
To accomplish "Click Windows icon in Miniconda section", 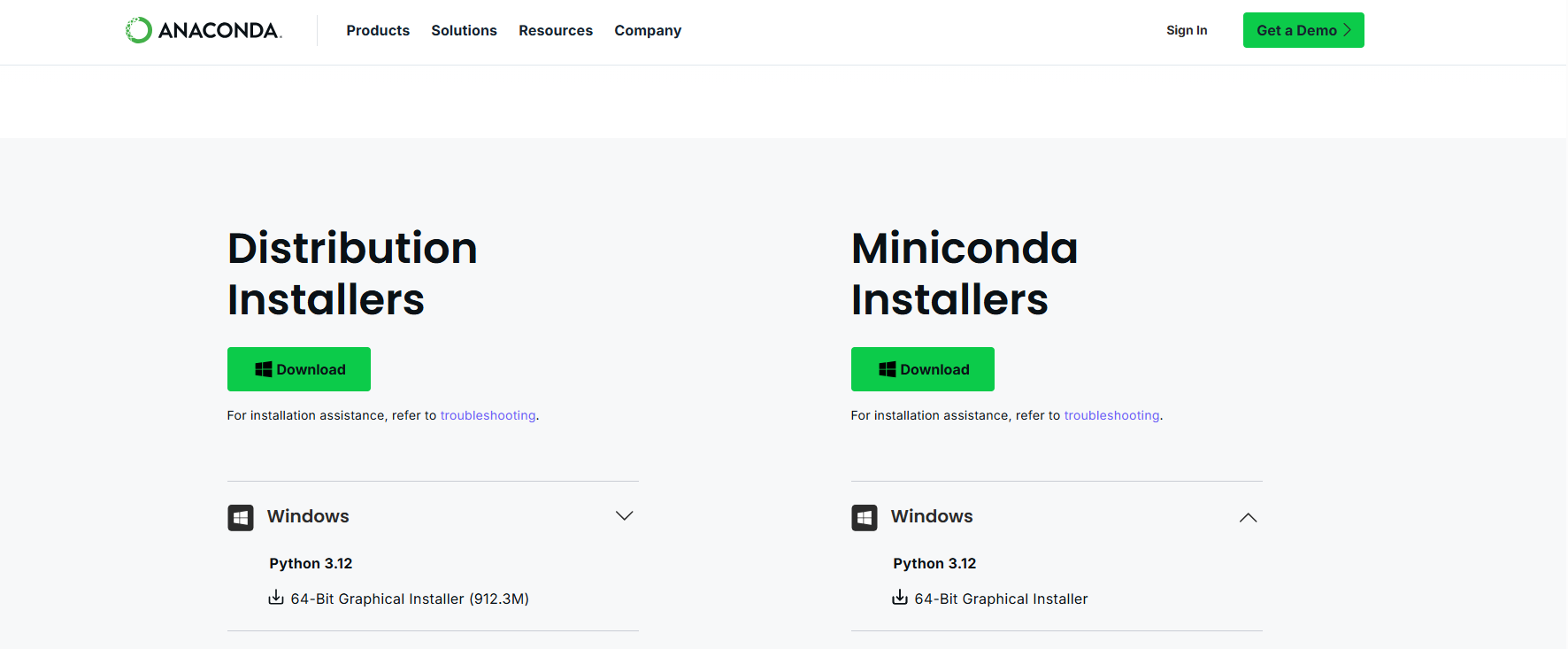I will pos(865,517).
